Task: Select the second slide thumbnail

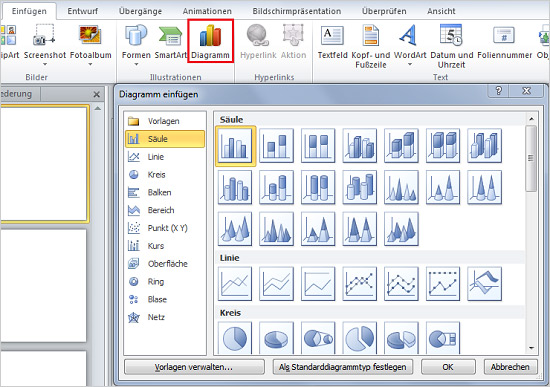Action: [43, 286]
